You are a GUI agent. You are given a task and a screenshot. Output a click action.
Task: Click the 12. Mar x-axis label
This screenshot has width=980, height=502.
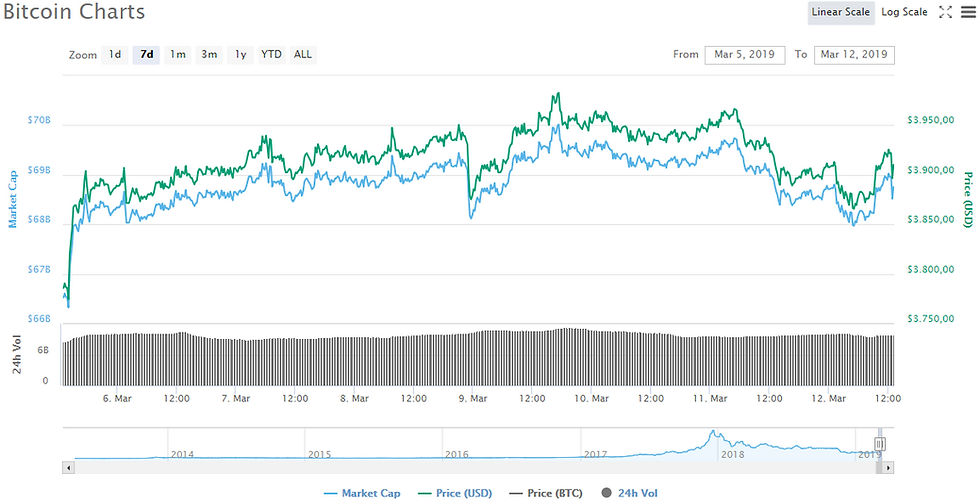pyautogui.click(x=829, y=398)
